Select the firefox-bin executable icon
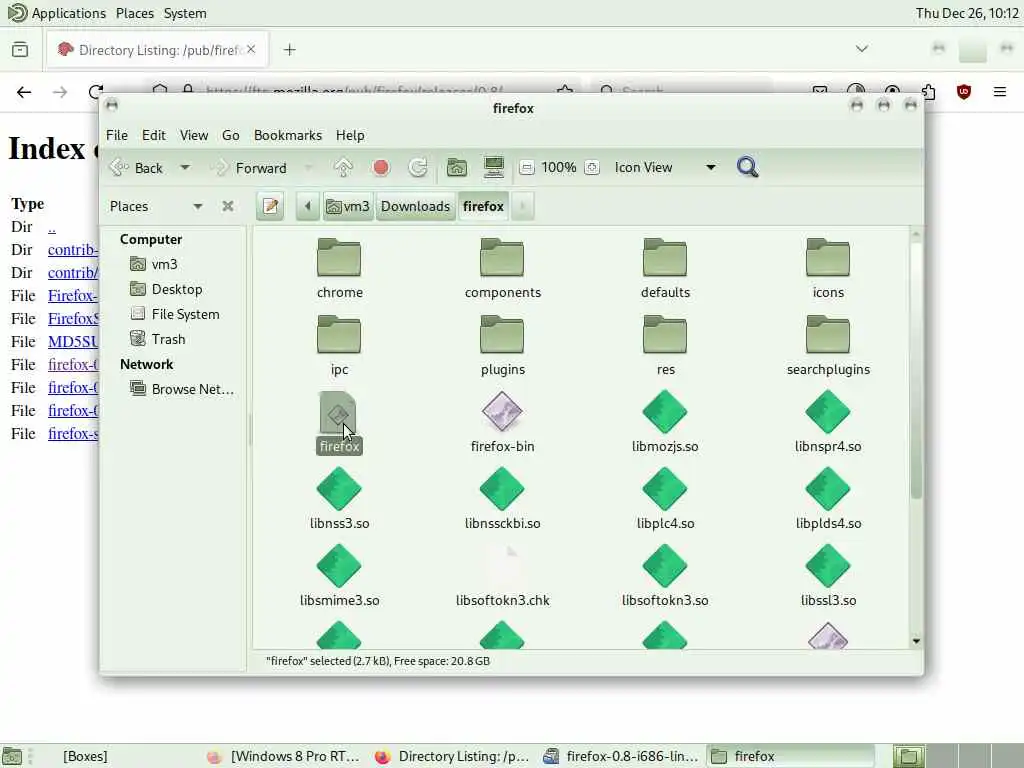Screen dimensions: 1024x768 [502, 411]
